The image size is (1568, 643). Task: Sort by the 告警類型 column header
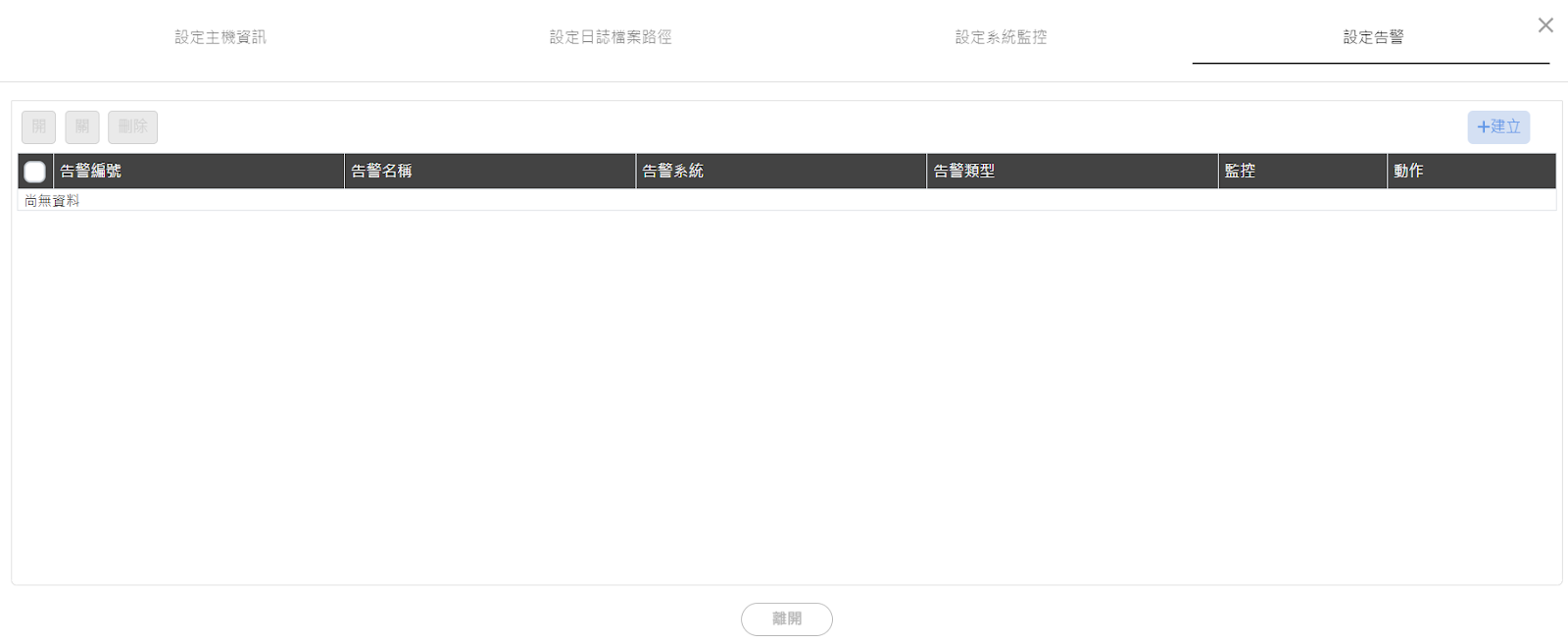point(1072,171)
